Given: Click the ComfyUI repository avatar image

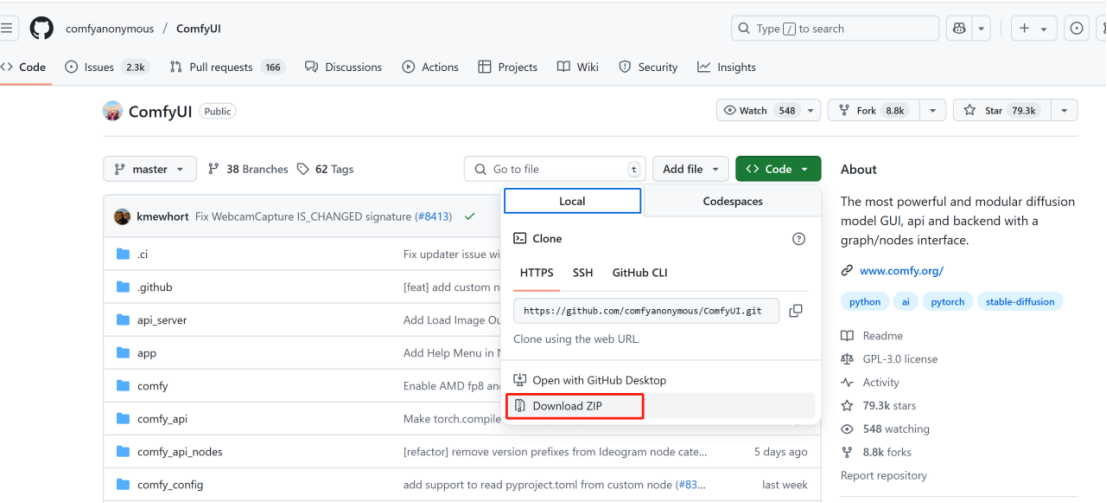Looking at the screenshot, I should click(112, 111).
